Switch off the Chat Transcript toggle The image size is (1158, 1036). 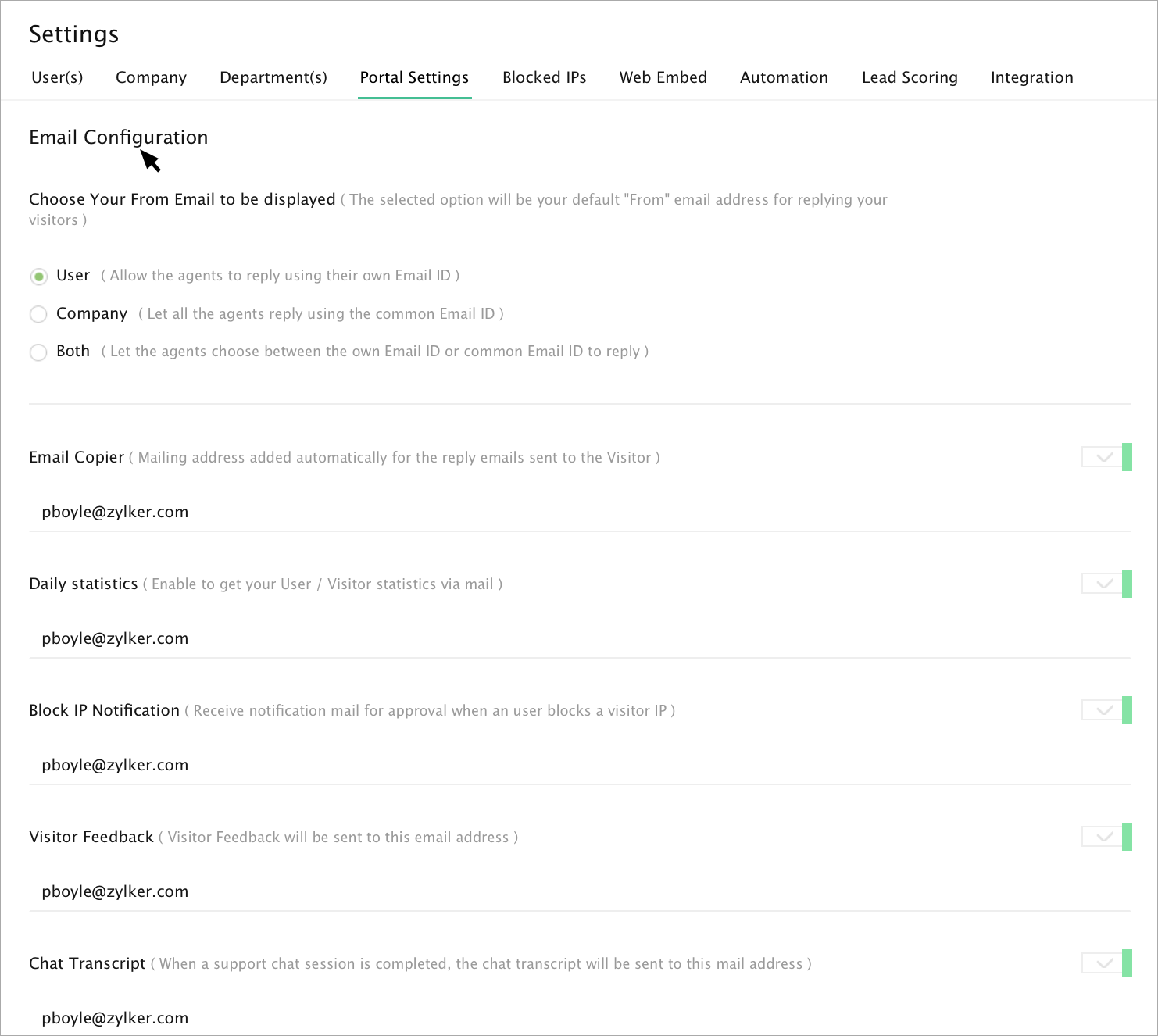click(x=1106, y=963)
